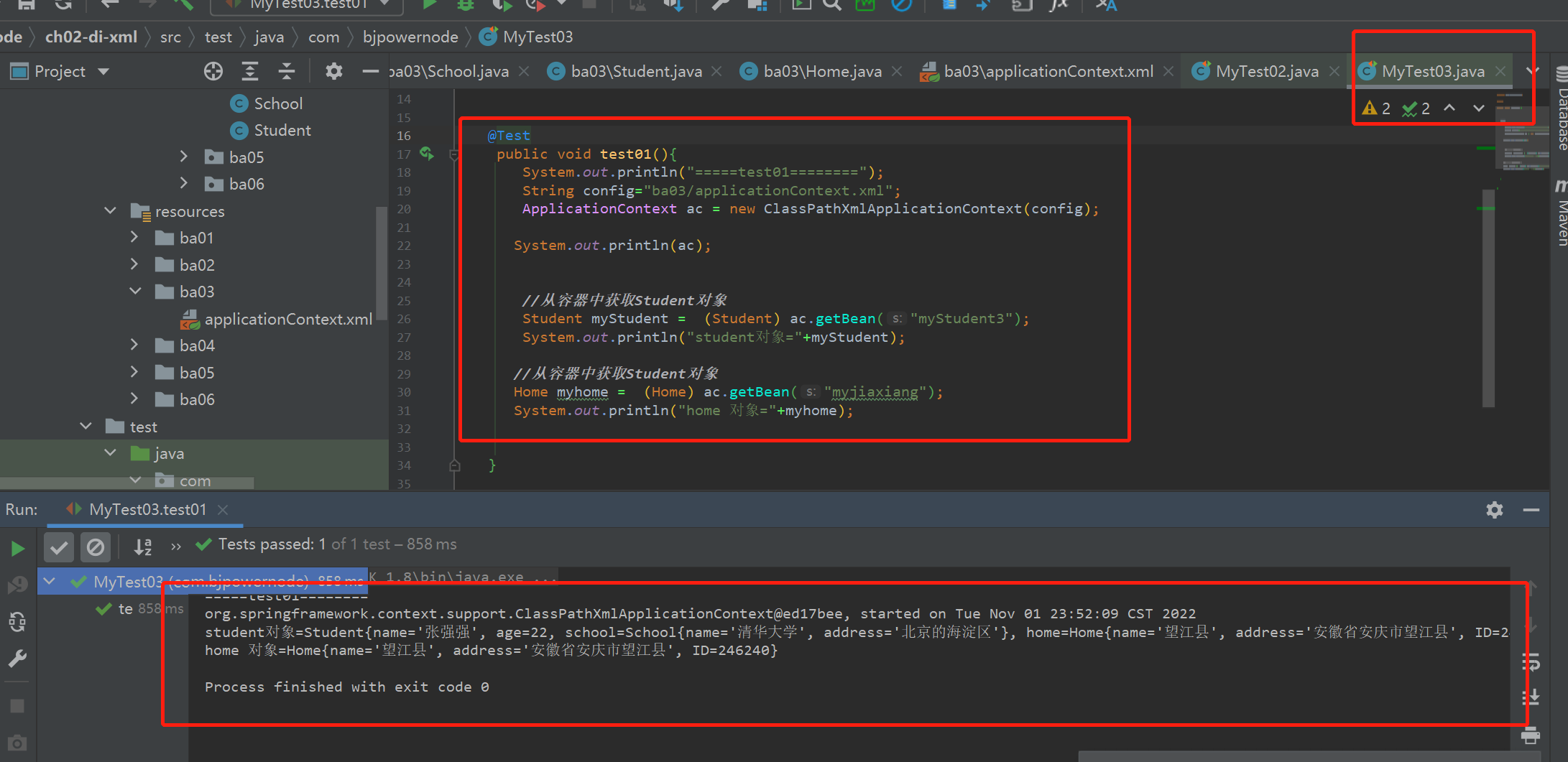Select the School class in tree
Image resolution: width=1568 pixels, height=762 pixels.
pyautogui.click(x=267, y=103)
